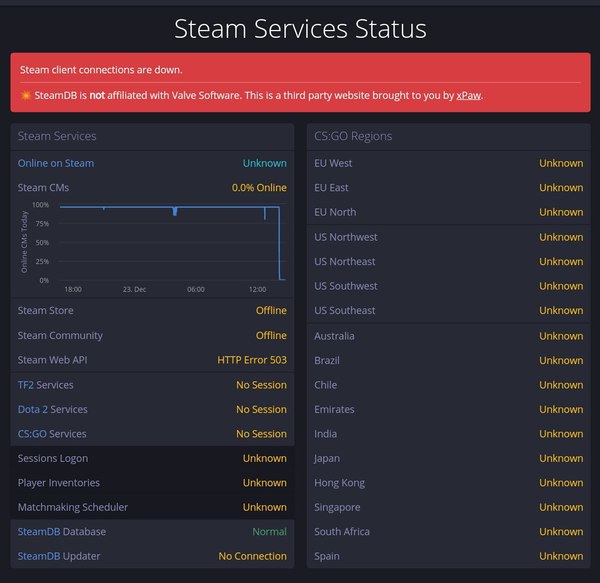The height and width of the screenshot is (583, 600).
Task: Click the SteamDB Database "Normal" status
Action: (x=269, y=532)
